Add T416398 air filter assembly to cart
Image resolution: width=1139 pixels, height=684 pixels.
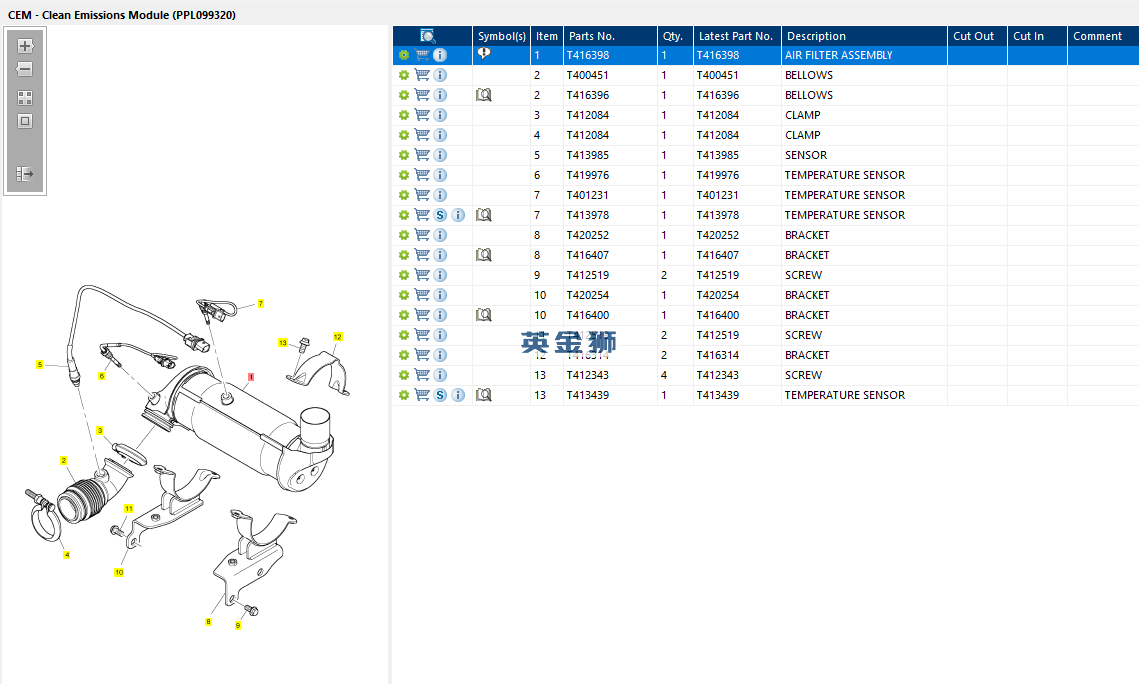click(422, 54)
